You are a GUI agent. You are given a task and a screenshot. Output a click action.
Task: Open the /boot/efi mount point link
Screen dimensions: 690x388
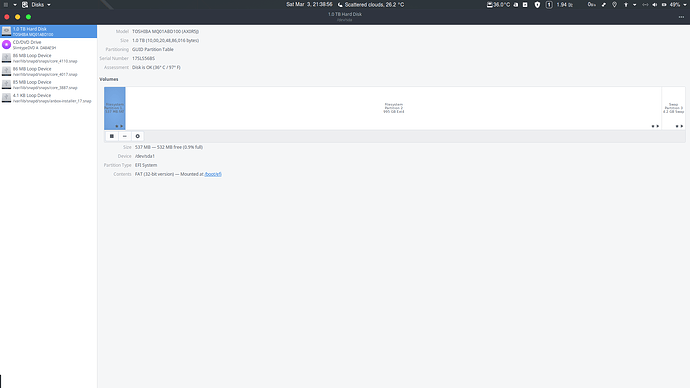pyautogui.click(x=213, y=174)
